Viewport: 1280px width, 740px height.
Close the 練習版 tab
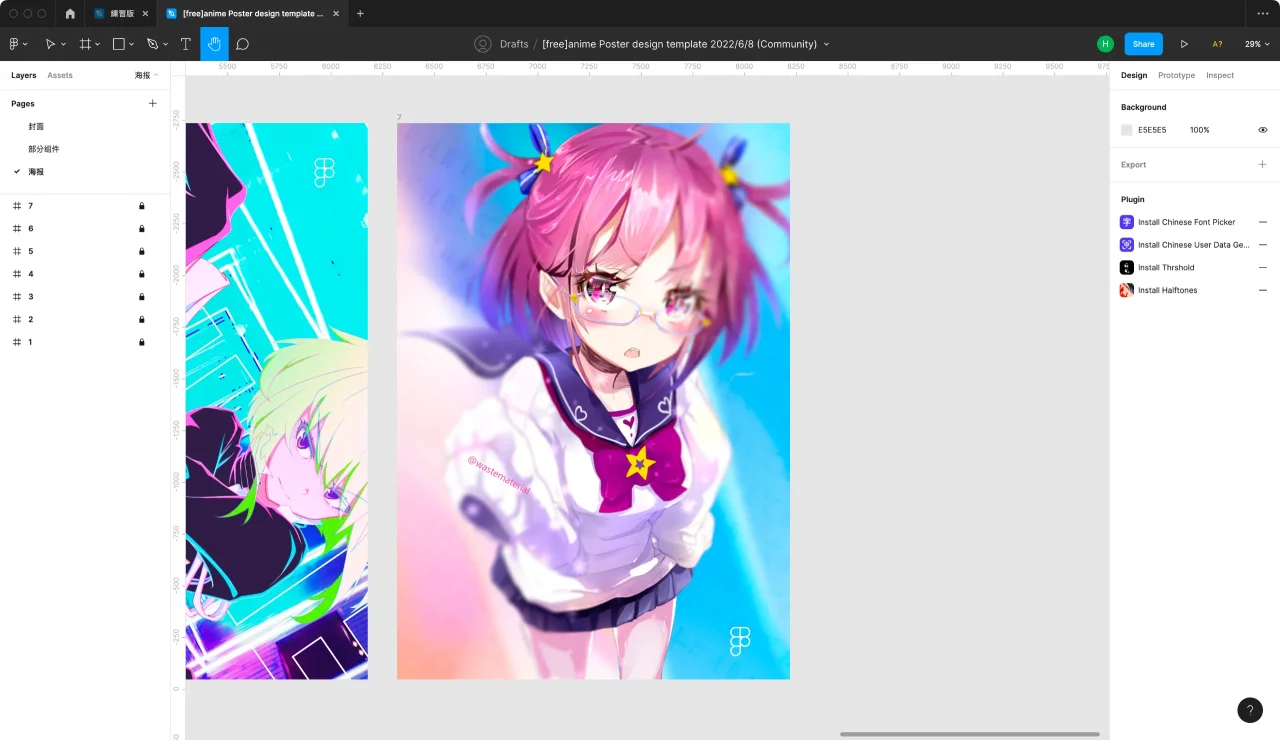(145, 13)
